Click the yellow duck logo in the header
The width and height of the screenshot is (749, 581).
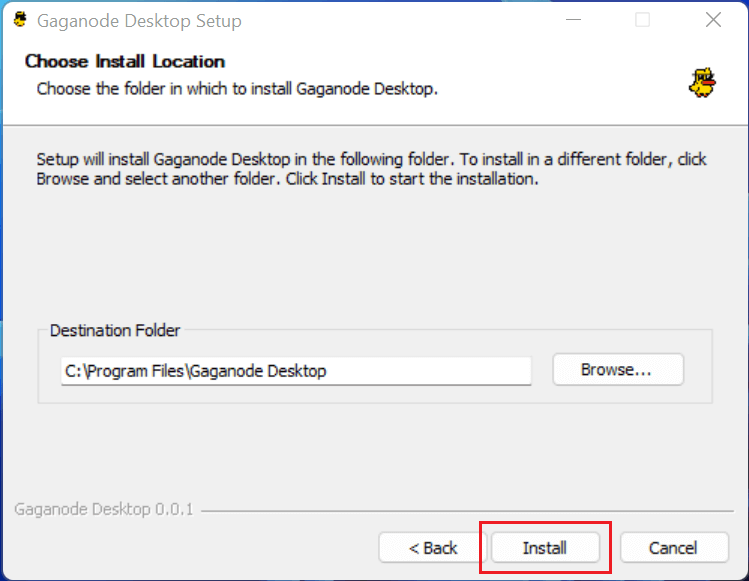pos(702,83)
